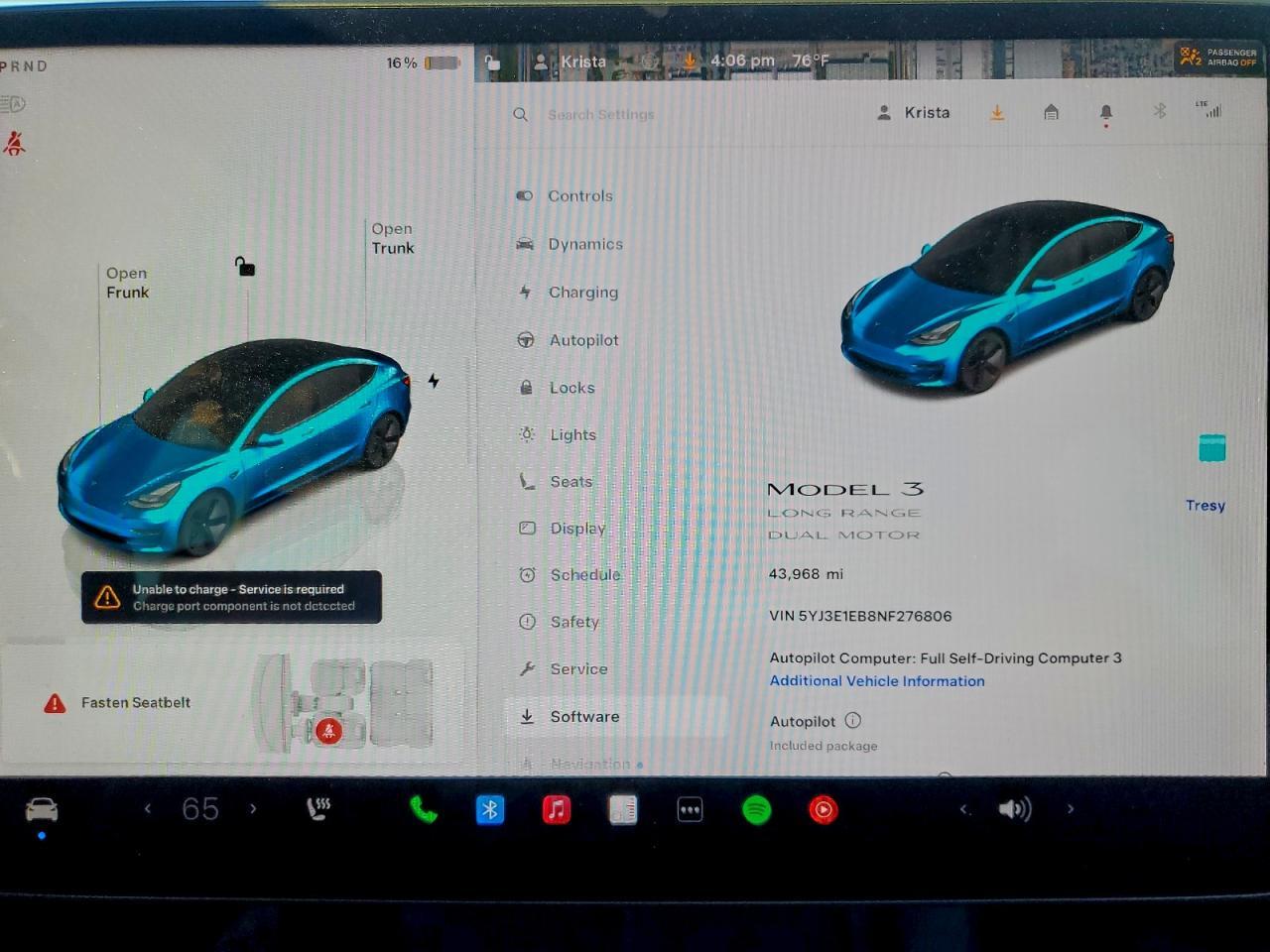Tap Open Frunk
Viewport: 1270px width, 952px height.
[127, 283]
